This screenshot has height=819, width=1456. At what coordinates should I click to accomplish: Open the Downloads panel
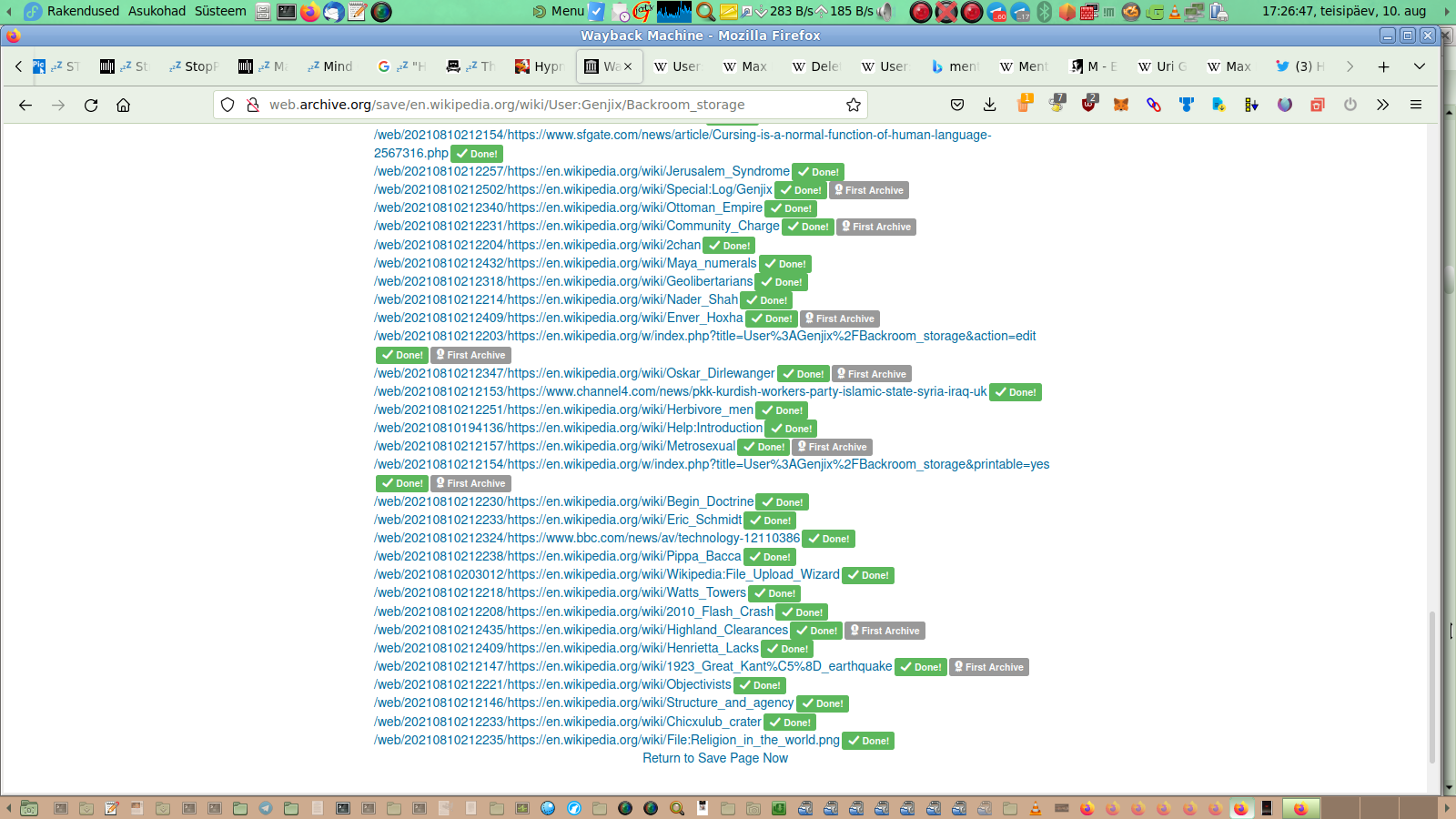[x=989, y=105]
